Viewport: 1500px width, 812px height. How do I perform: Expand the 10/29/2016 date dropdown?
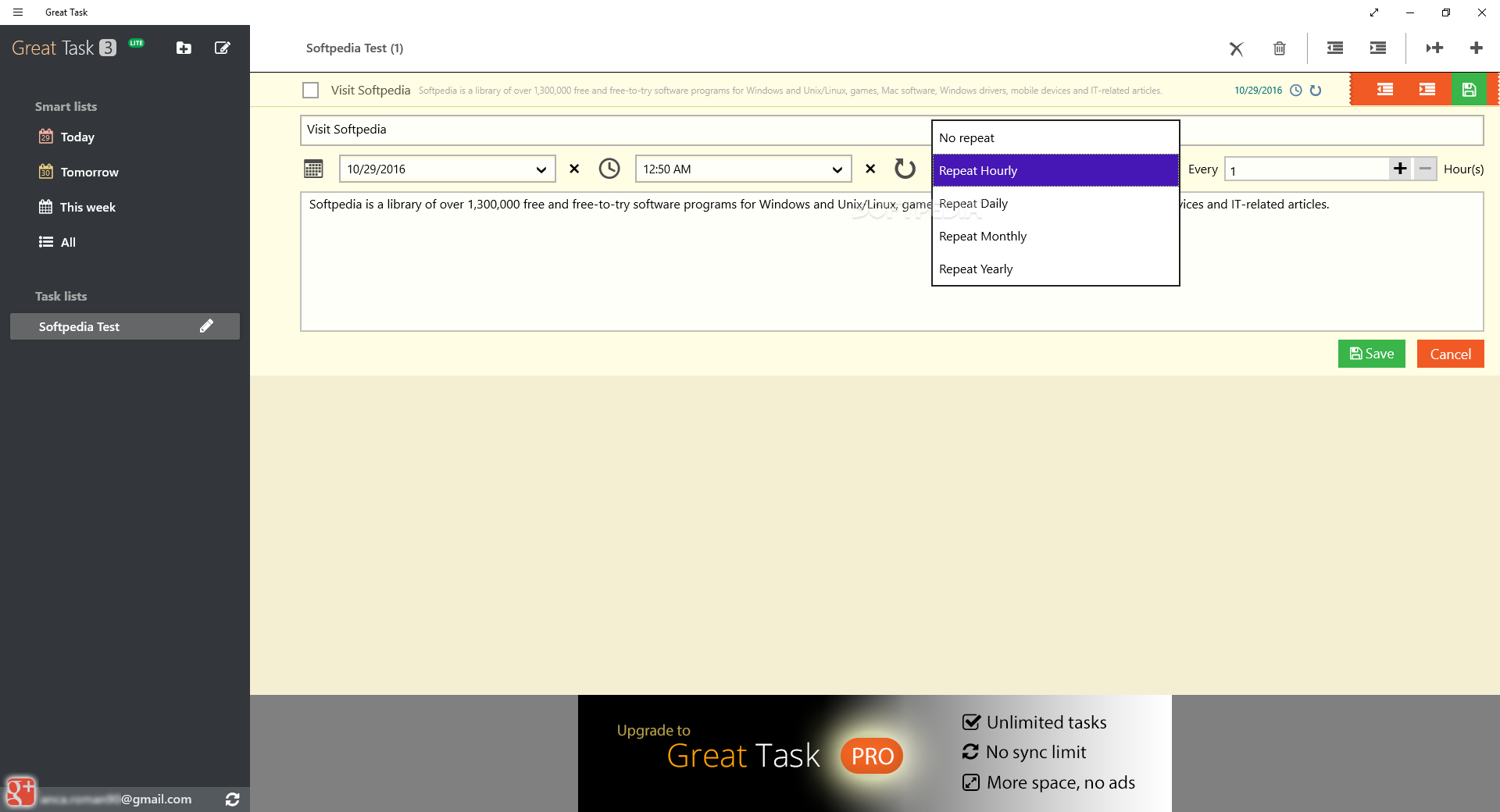point(448,169)
